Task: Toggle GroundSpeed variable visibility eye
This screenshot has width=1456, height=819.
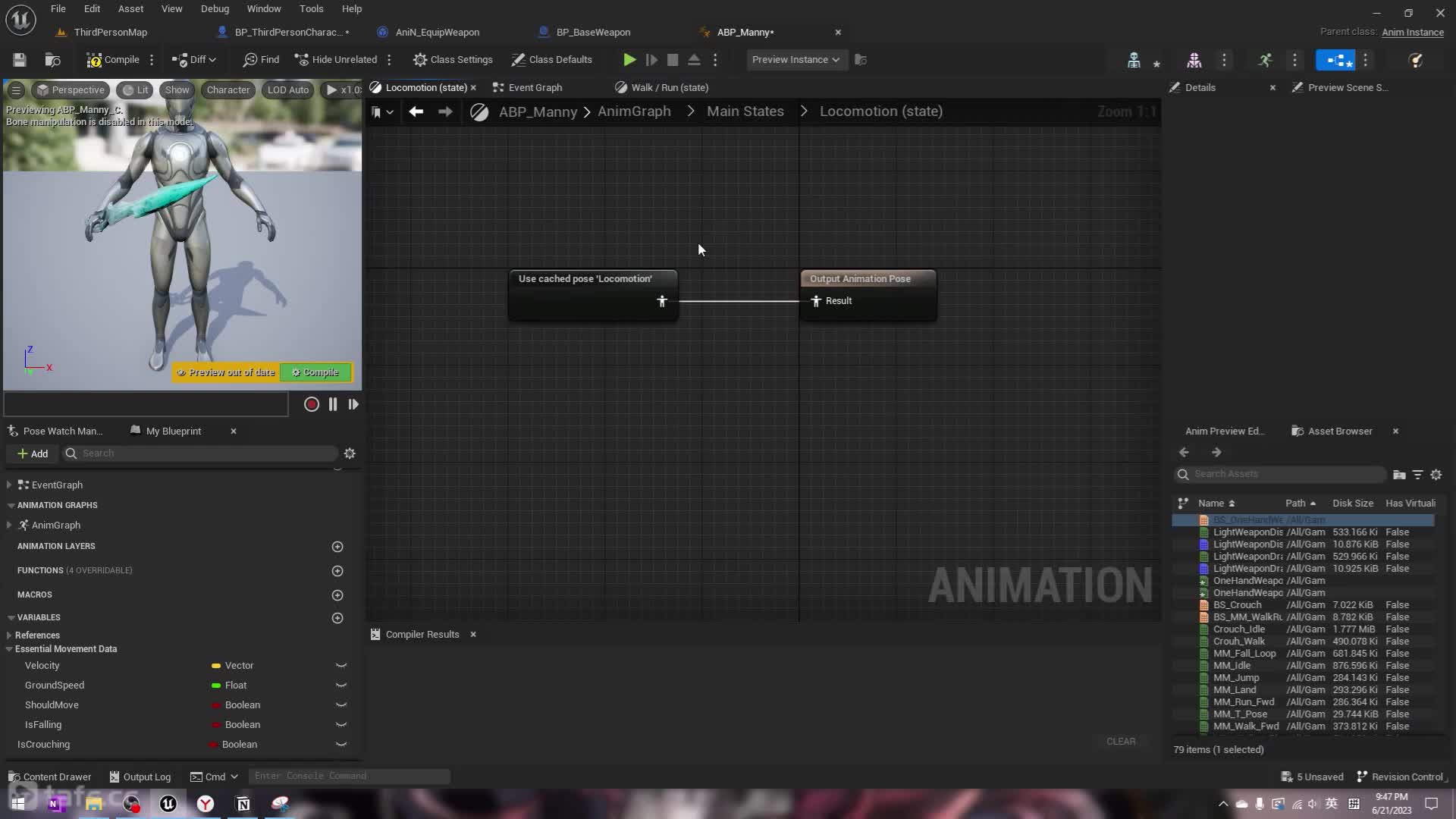Action: tap(341, 686)
